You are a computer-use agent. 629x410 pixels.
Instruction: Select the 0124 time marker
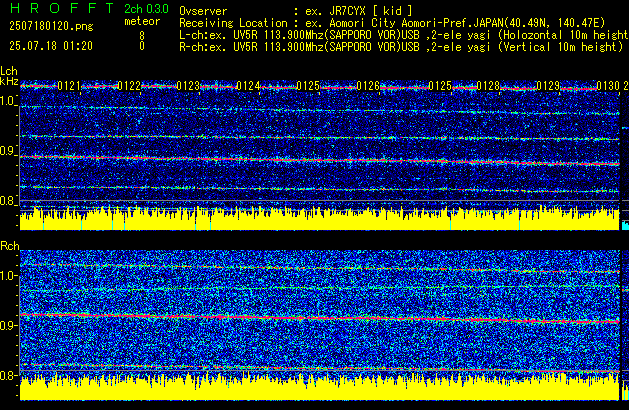248,86
